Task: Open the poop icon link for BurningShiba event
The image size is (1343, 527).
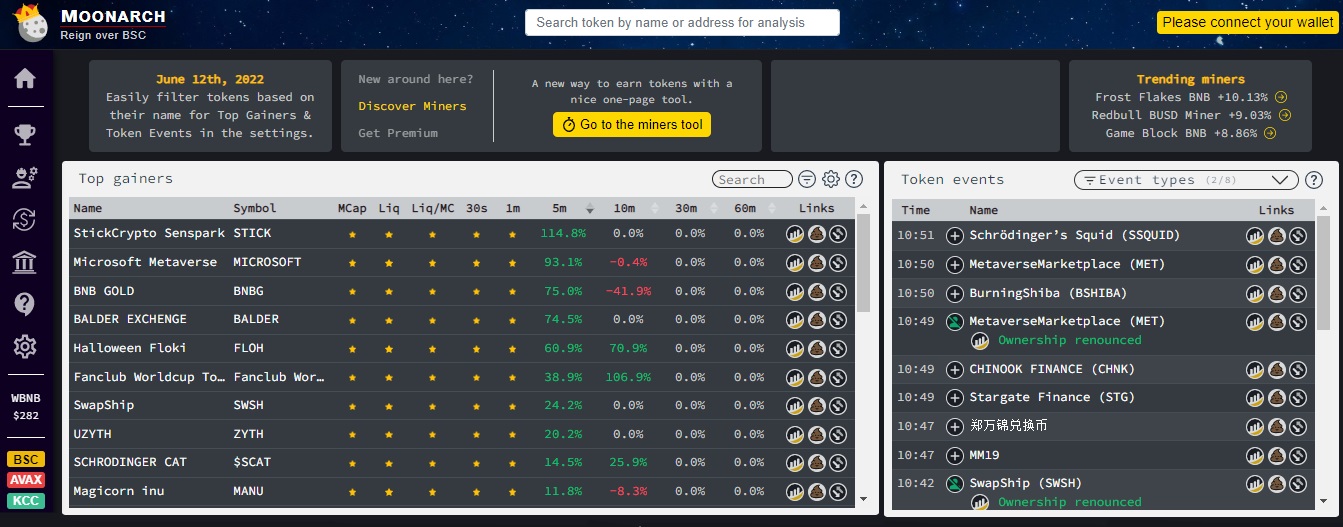Action: [1277, 294]
